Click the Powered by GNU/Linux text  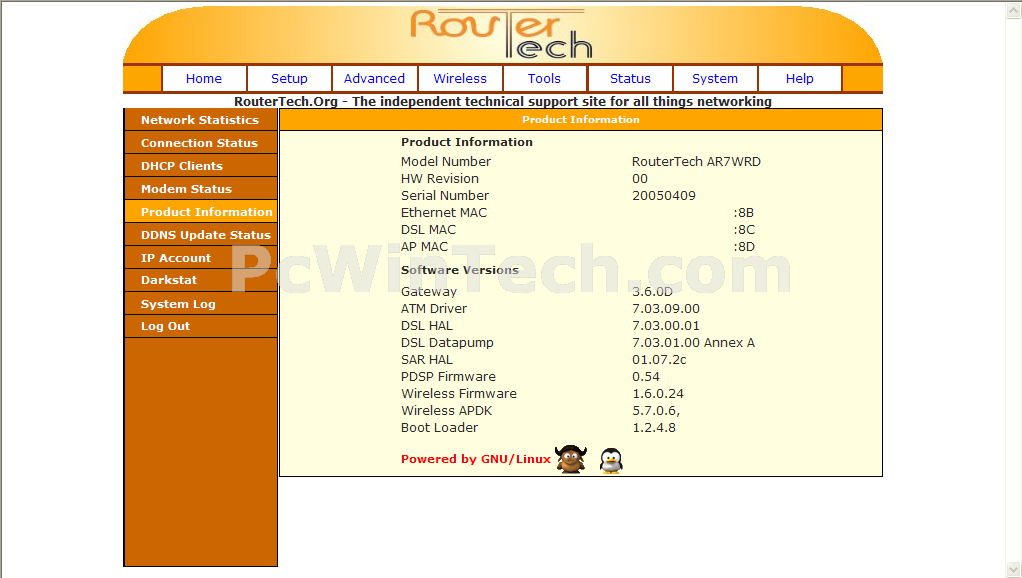tap(476, 459)
